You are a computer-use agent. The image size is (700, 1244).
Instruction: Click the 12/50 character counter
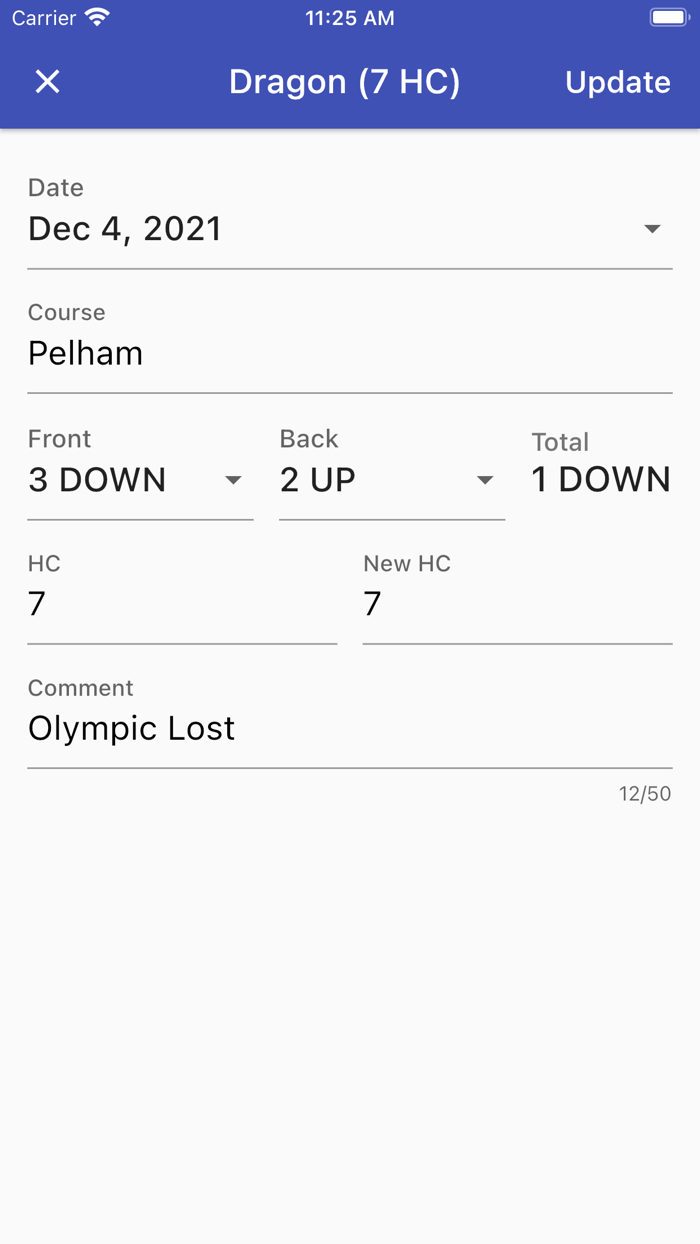(x=644, y=794)
